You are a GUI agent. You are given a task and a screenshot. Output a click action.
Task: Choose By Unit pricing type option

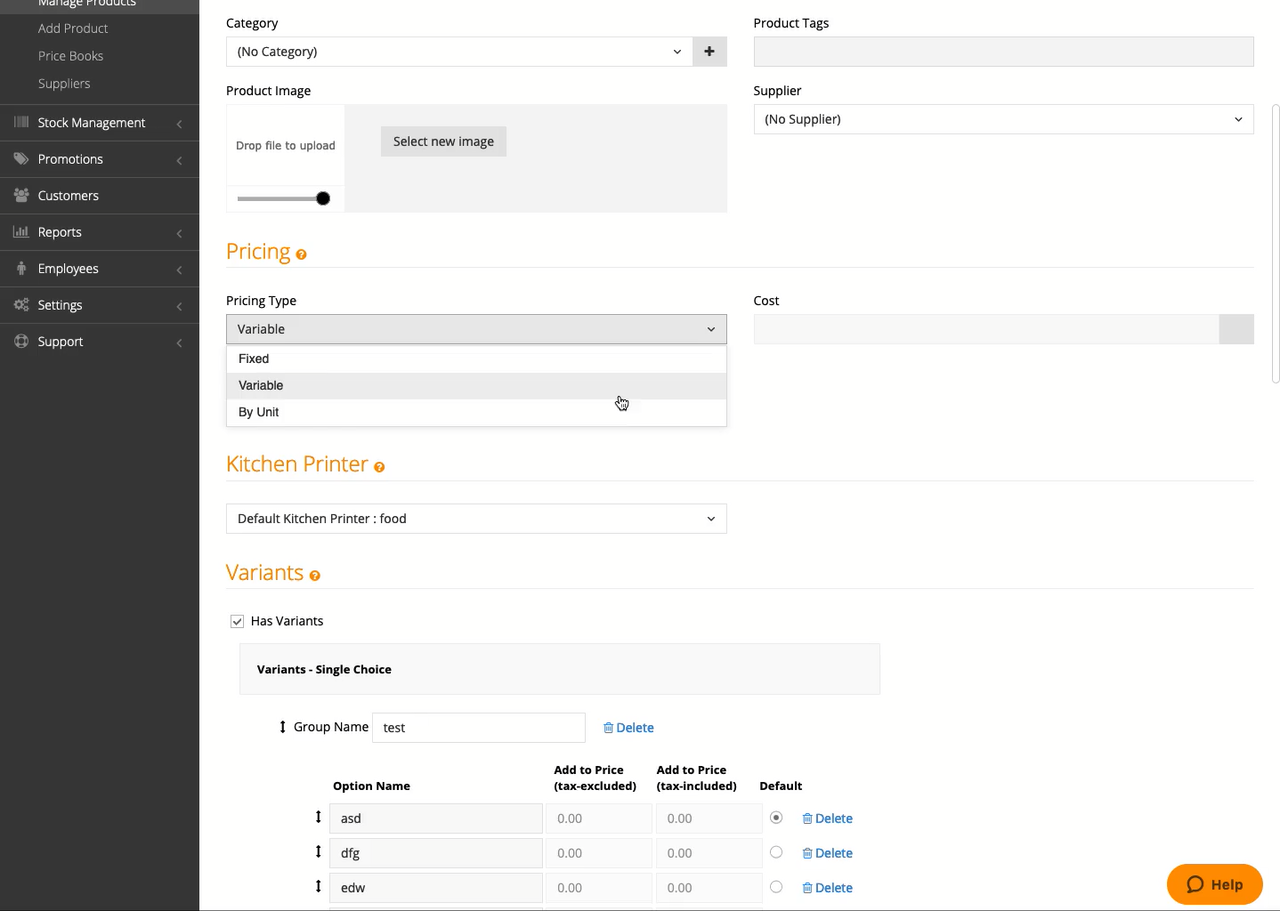(x=476, y=412)
